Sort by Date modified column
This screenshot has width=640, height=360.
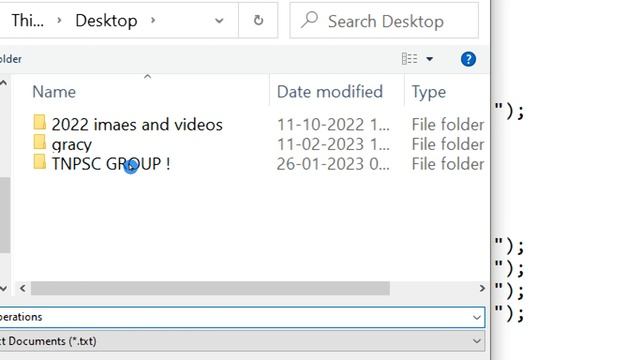(x=330, y=92)
